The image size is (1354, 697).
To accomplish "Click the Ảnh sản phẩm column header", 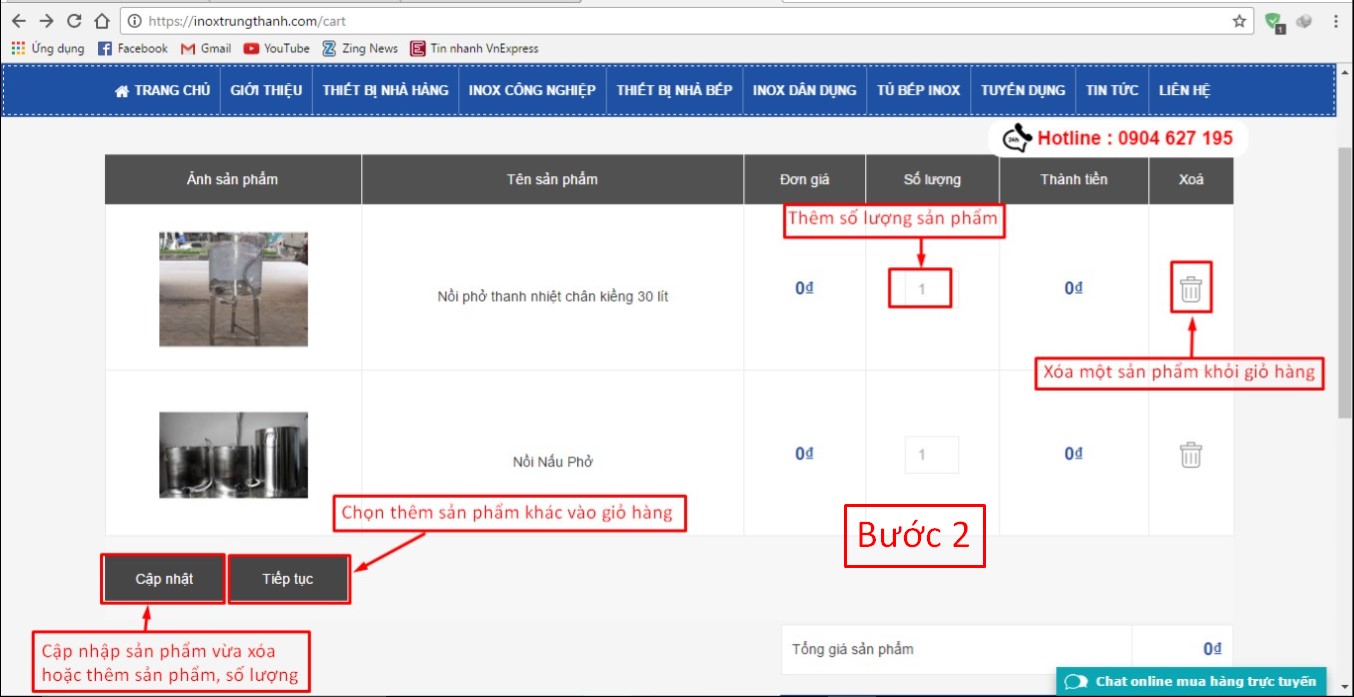I will [x=232, y=179].
